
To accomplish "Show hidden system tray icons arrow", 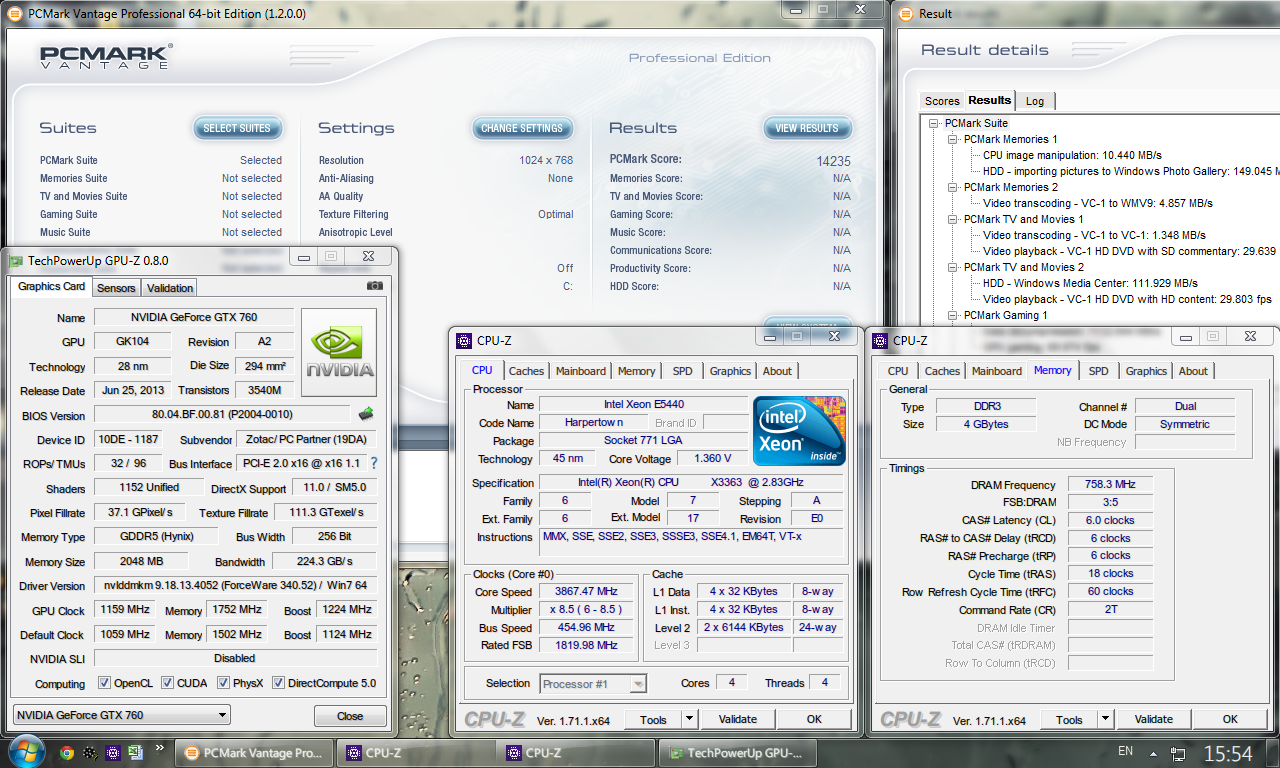I will (1155, 753).
